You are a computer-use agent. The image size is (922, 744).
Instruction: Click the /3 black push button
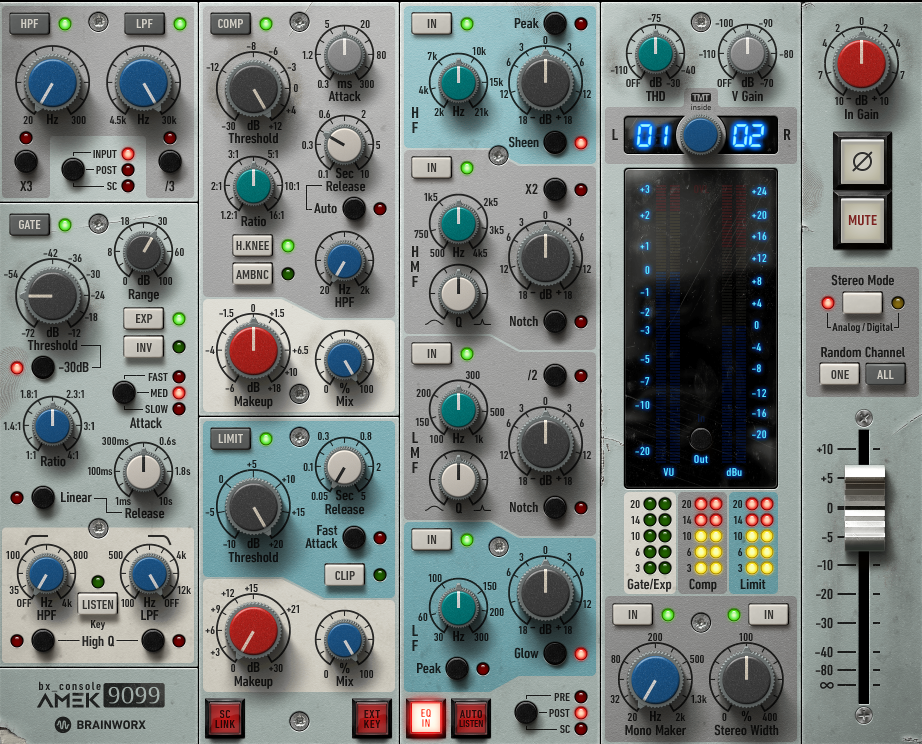169,161
